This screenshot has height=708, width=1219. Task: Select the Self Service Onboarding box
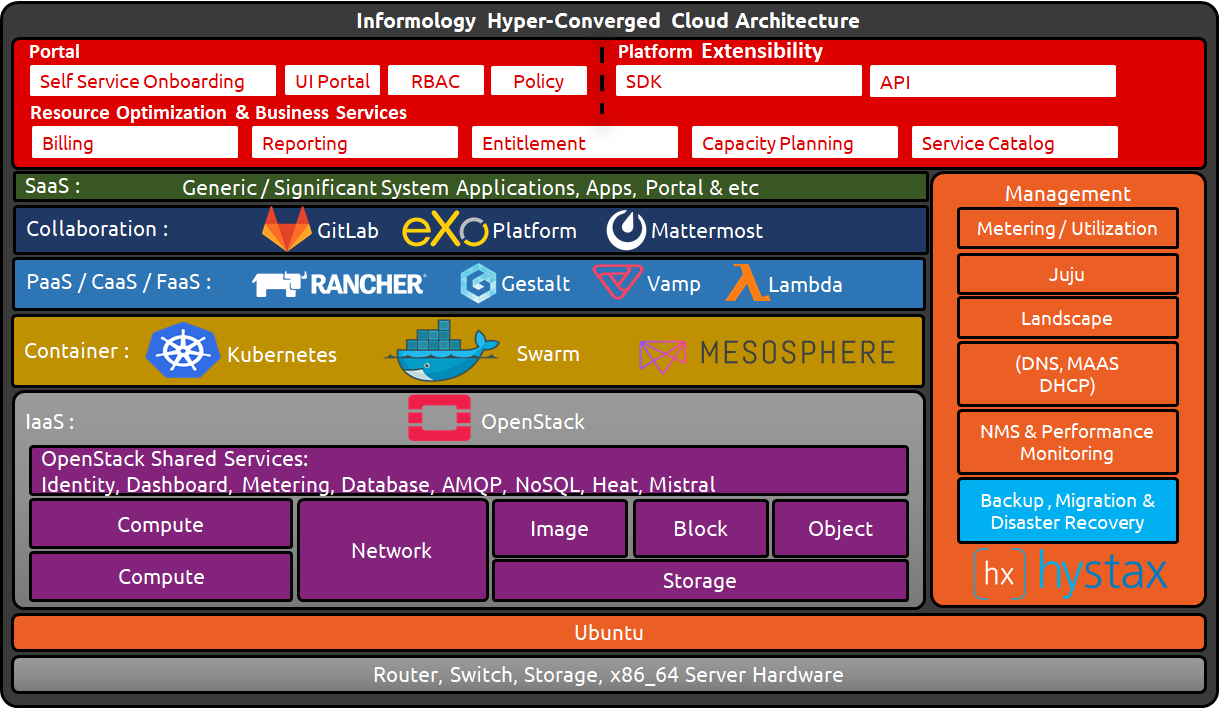tap(153, 81)
